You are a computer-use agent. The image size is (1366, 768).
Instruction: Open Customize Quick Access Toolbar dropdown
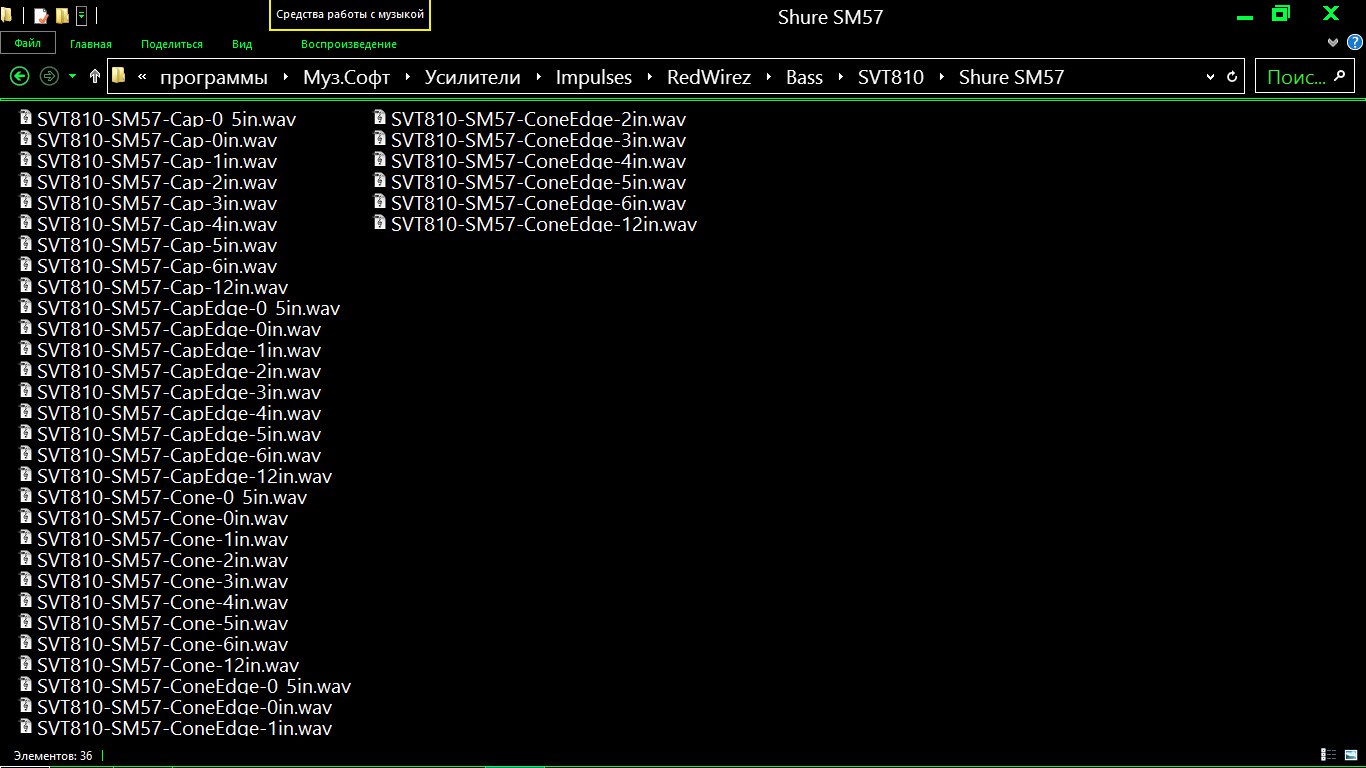81,16
